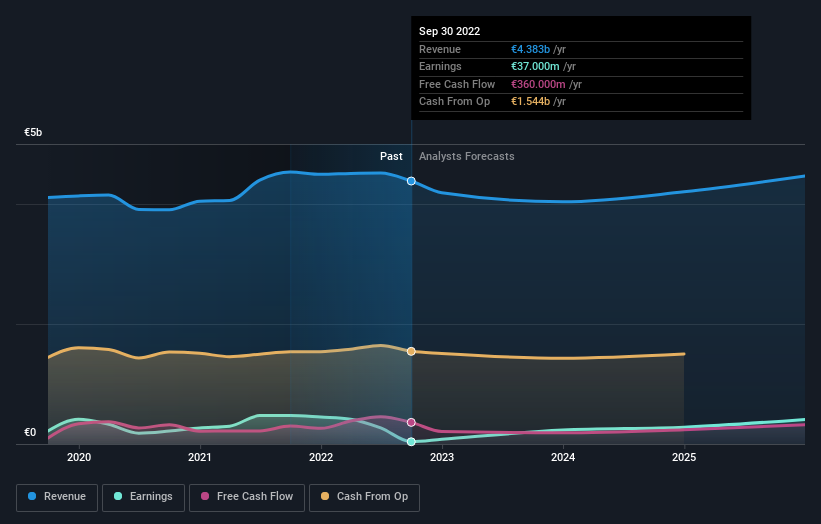Click the Earnings row label in tooltip
Viewport: 821px width, 524px height.
[x=440, y=66]
